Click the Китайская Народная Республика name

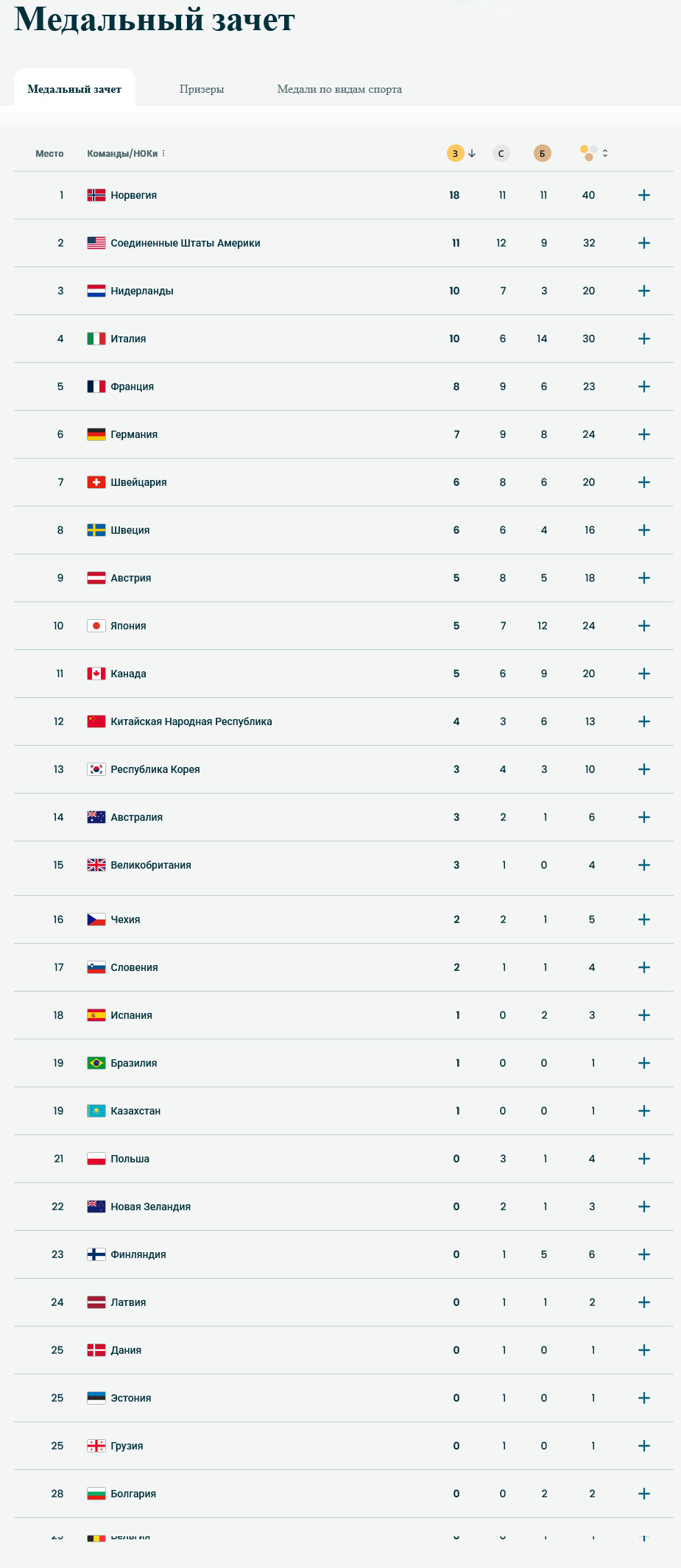191,721
